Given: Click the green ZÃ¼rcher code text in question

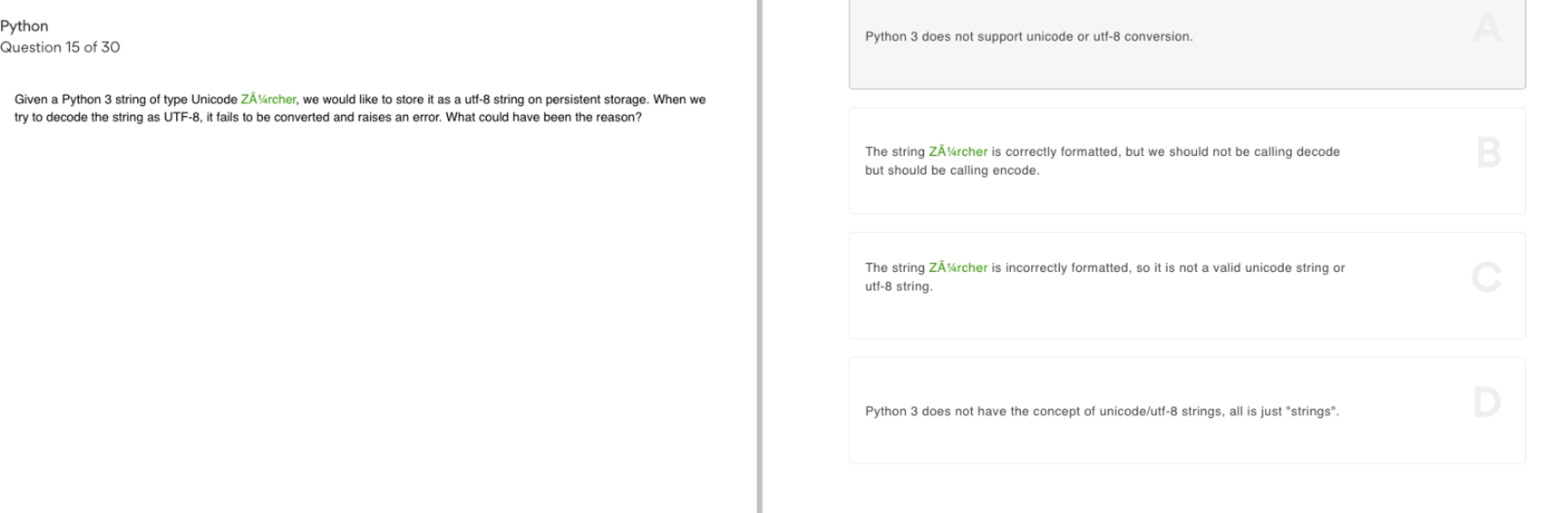Looking at the screenshot, I should (x=268, y=99).
